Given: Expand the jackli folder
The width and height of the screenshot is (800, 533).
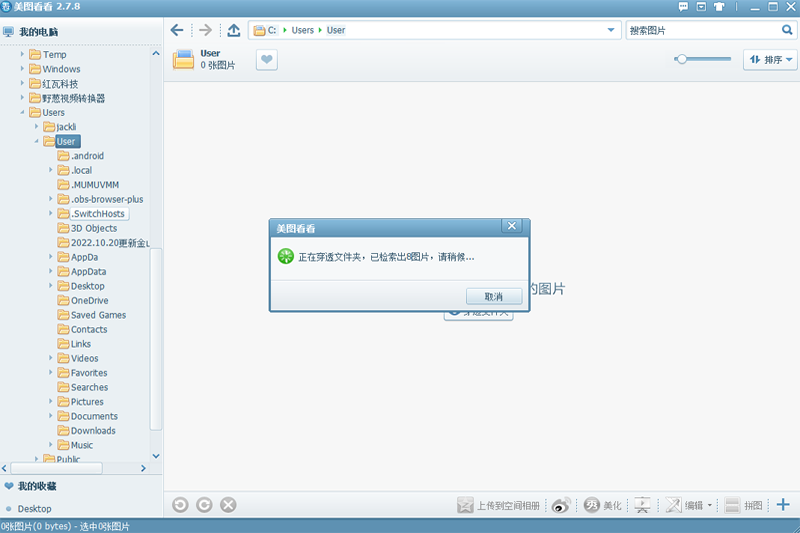Looking at the screenshot, I should click(x=36, y=126).
